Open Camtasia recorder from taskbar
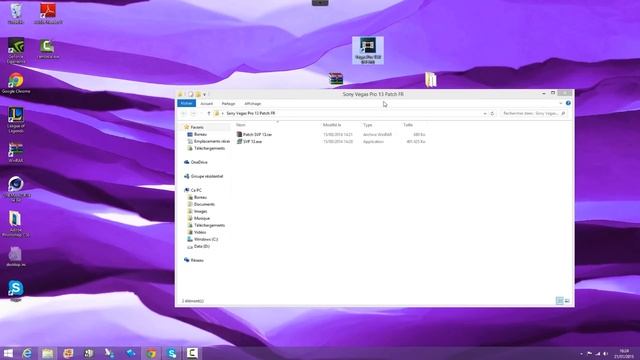Viewport: 640px width, 360px height. point(192,353)
